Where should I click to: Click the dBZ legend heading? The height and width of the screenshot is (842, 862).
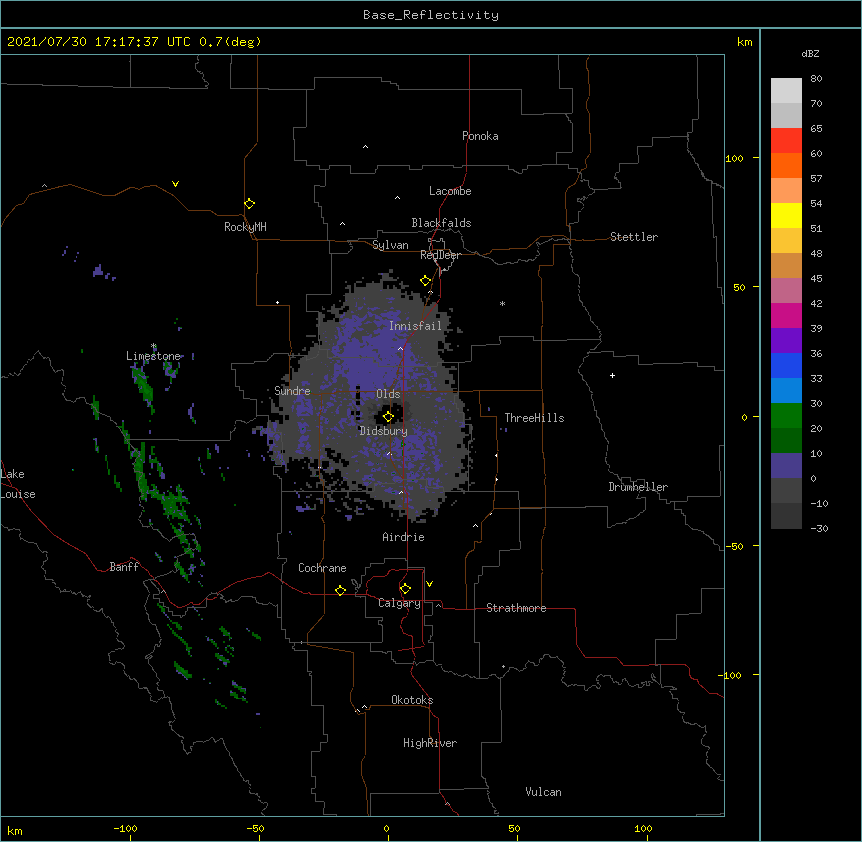(810, 54)
